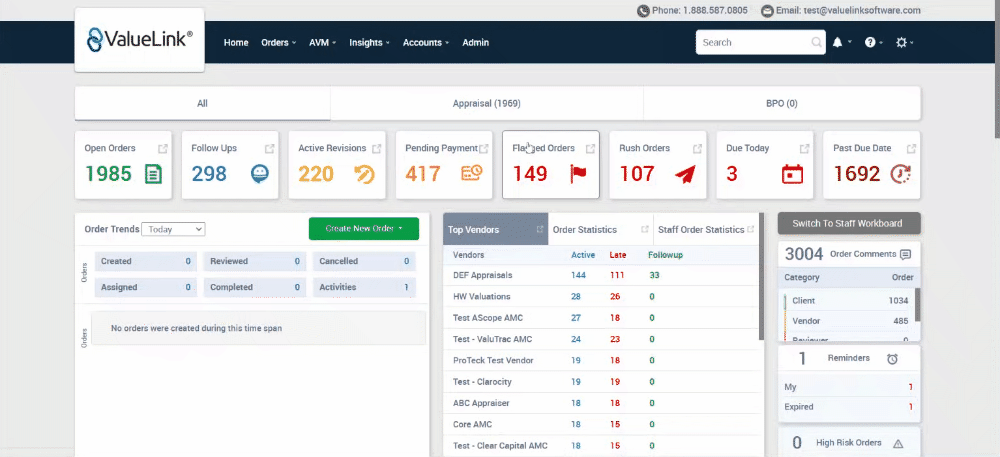The image size is (1000, 457).
Task: Click the green Open Orders document icon
Action: point(153,174)
